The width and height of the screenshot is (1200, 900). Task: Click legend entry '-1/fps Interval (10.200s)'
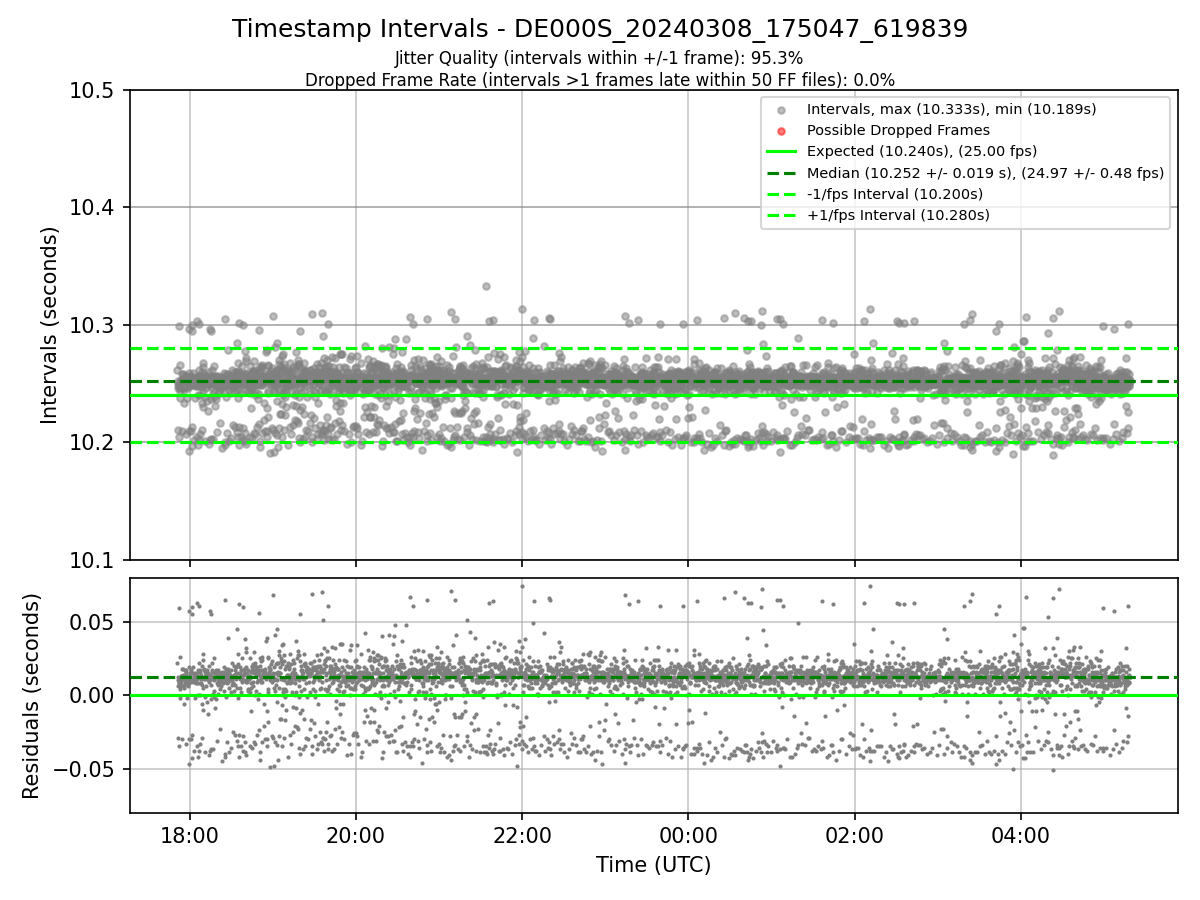pos(894,194)
